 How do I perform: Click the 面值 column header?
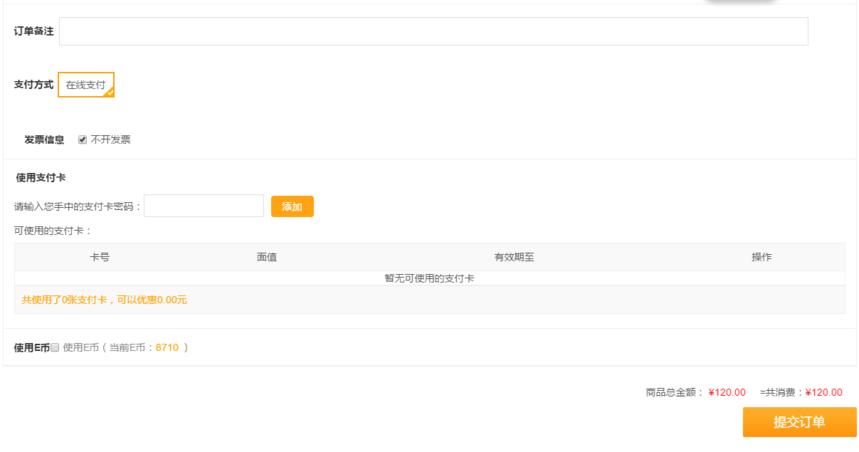[x=266, y=257]
